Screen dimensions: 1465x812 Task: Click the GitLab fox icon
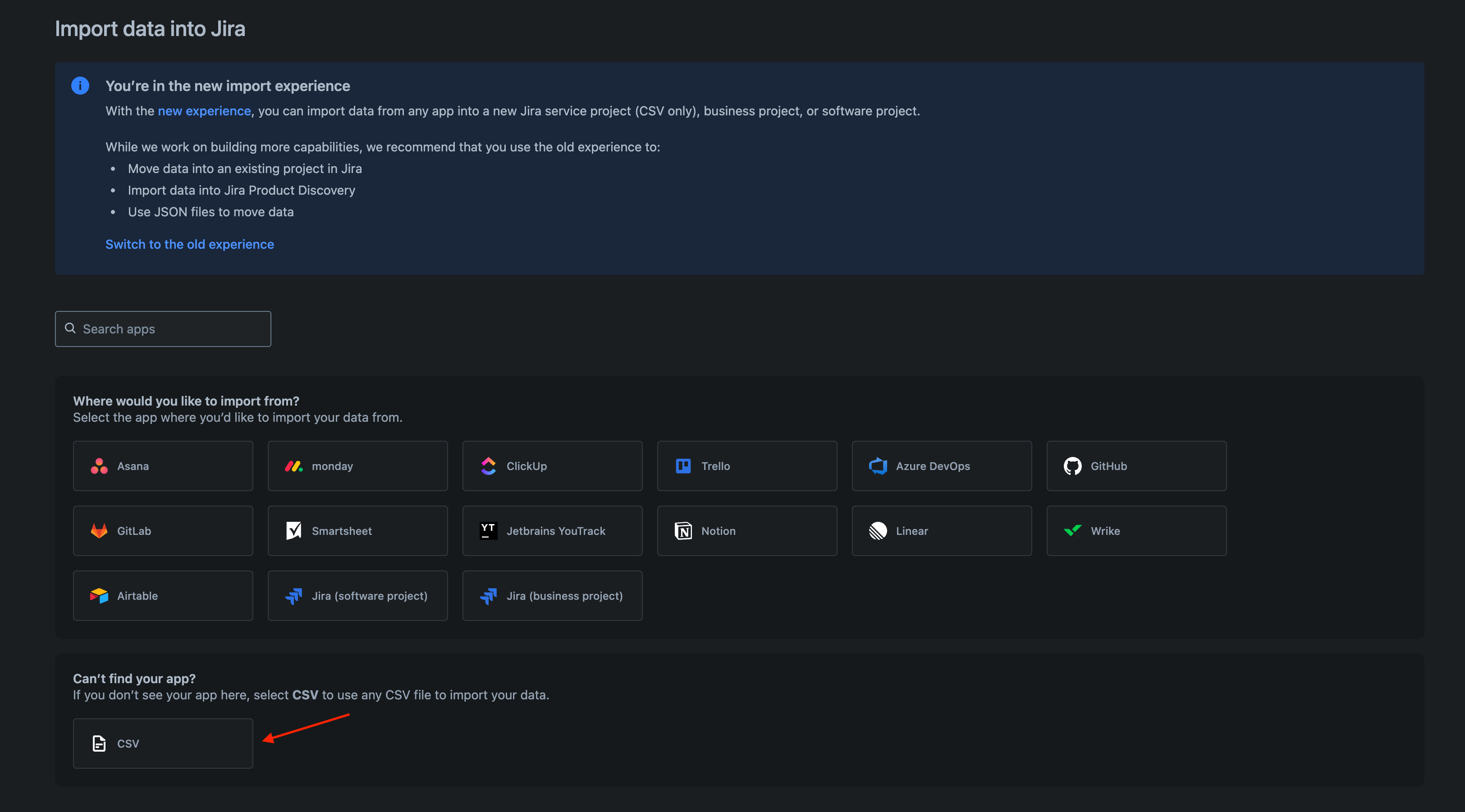[x=99, y=530]
